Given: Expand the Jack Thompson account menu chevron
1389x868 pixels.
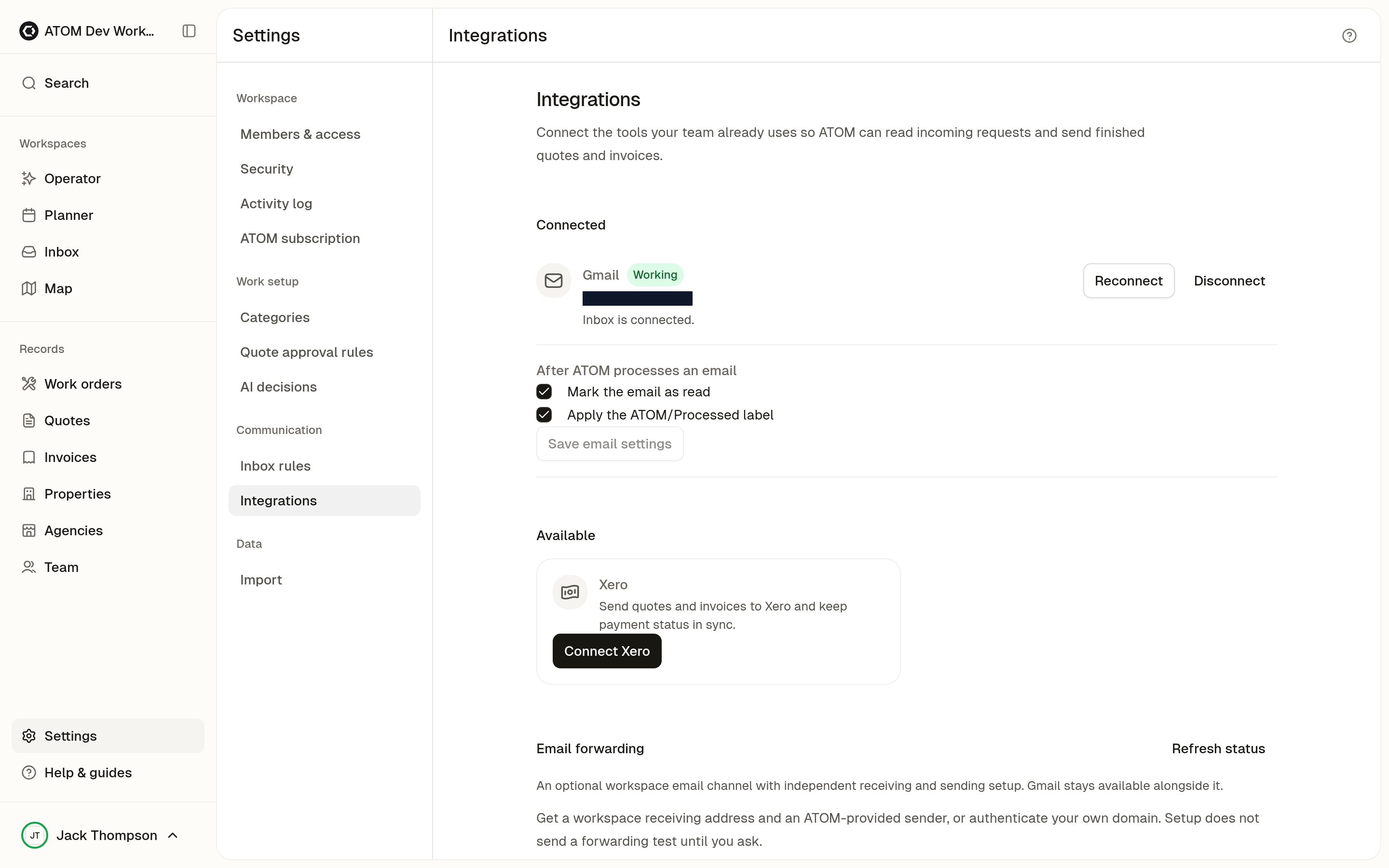Looking at the screenshot, I should [x=173, y=836].
